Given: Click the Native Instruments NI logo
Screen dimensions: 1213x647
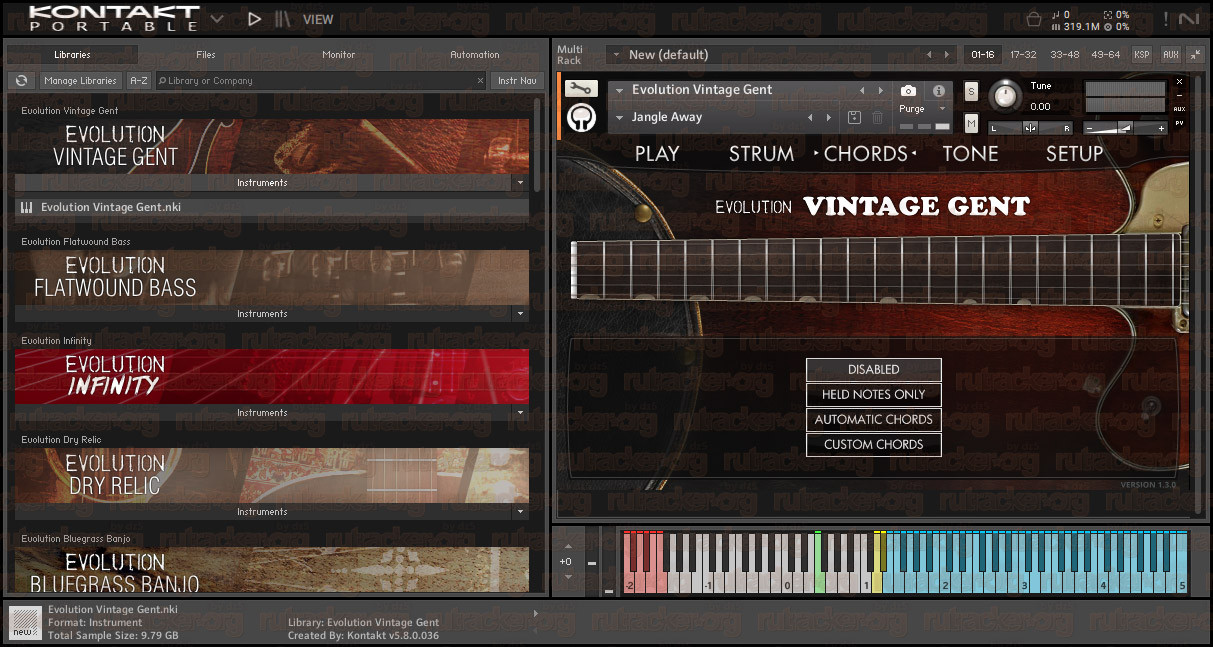Looking at the screenshot, I should [x=1189, y=19].
